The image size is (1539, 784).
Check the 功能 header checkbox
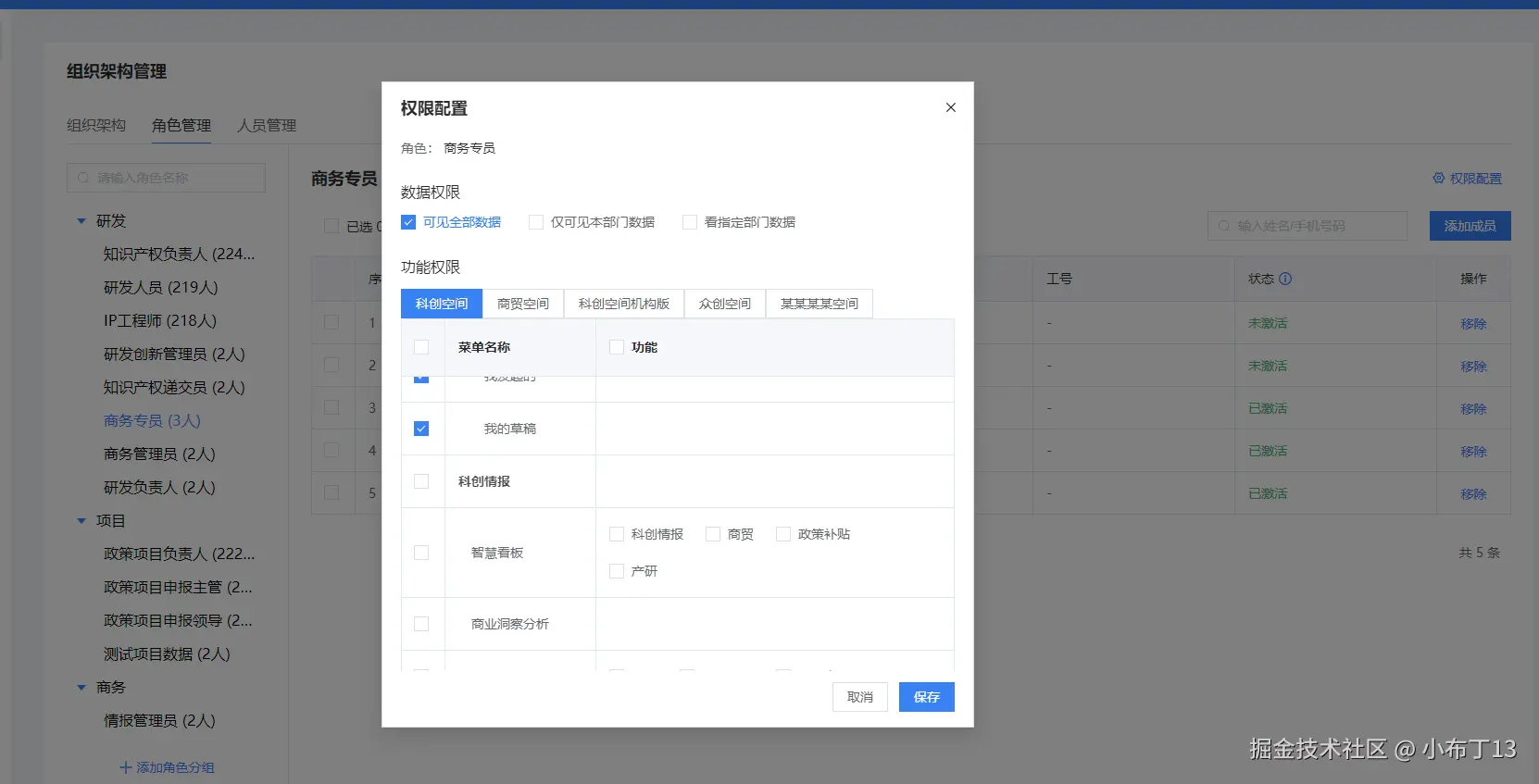[x=617, y=347]
